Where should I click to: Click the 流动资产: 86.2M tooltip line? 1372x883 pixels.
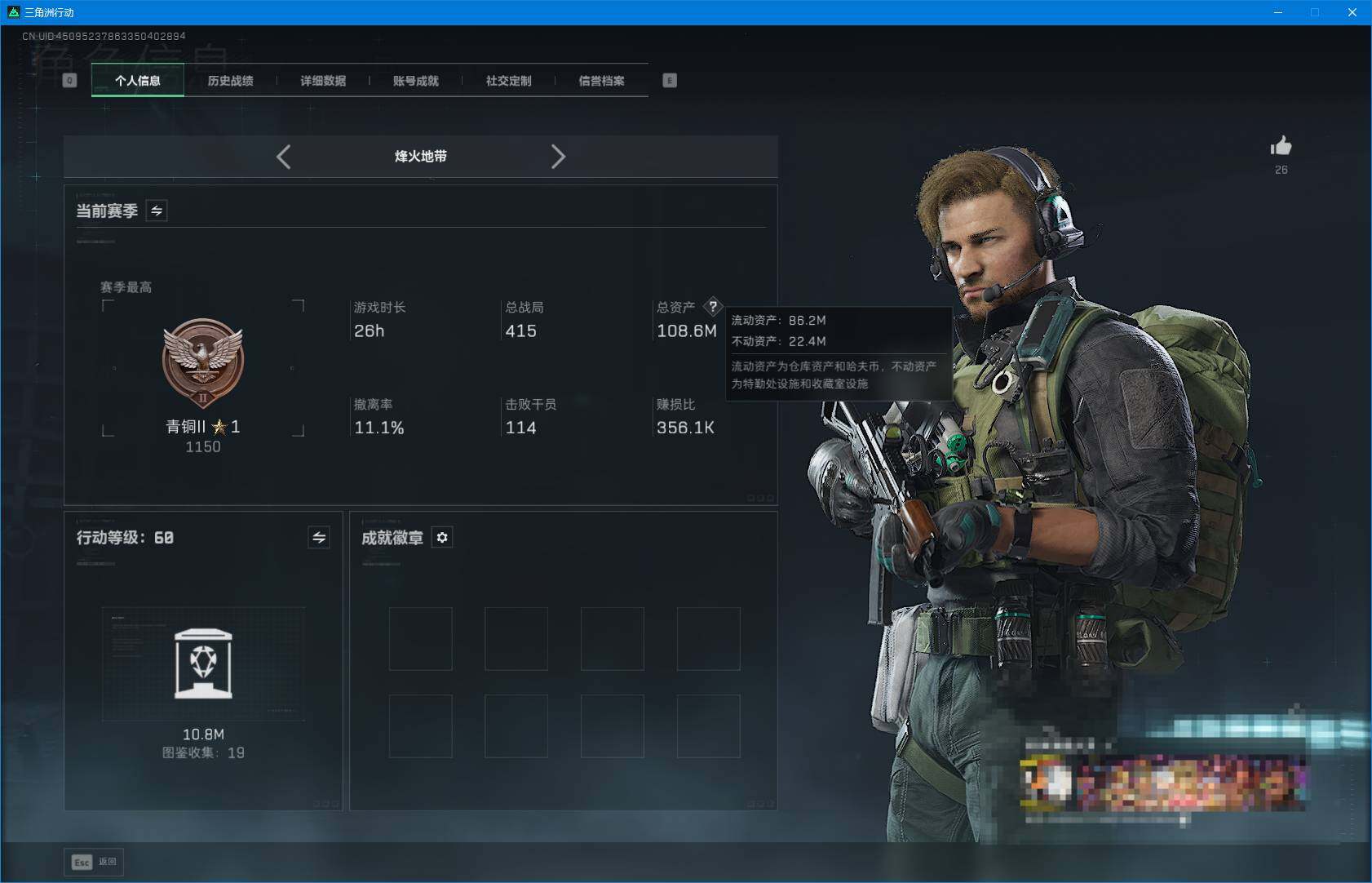point(779,321)
